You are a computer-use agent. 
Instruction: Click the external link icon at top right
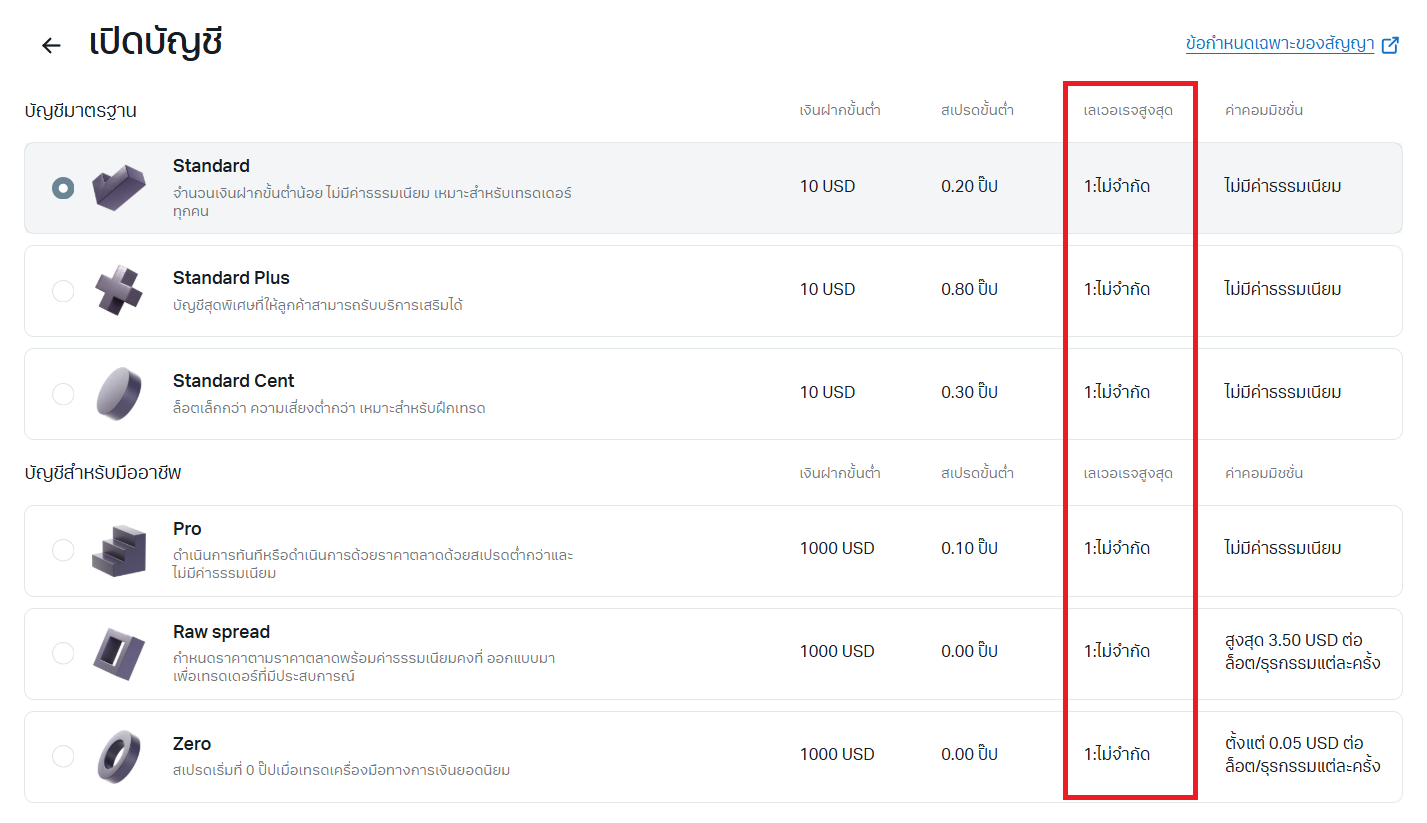coord(1390,45)
